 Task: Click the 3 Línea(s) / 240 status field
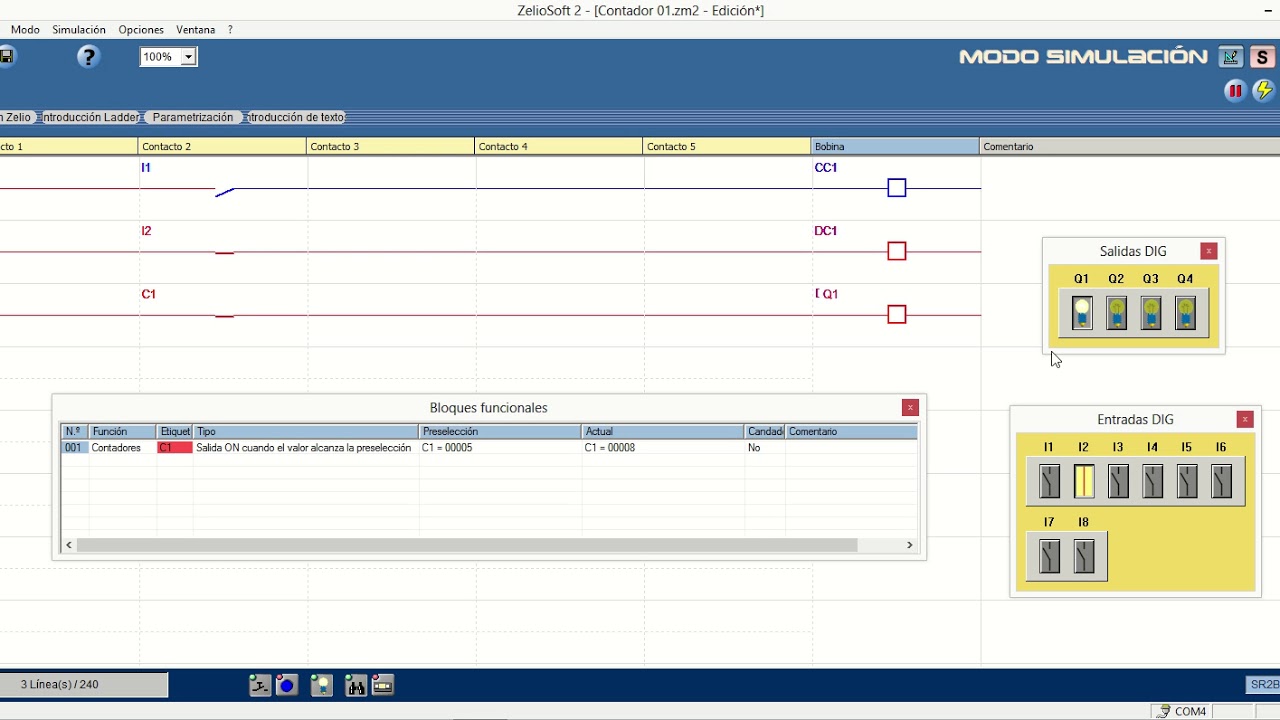(84, 685)
